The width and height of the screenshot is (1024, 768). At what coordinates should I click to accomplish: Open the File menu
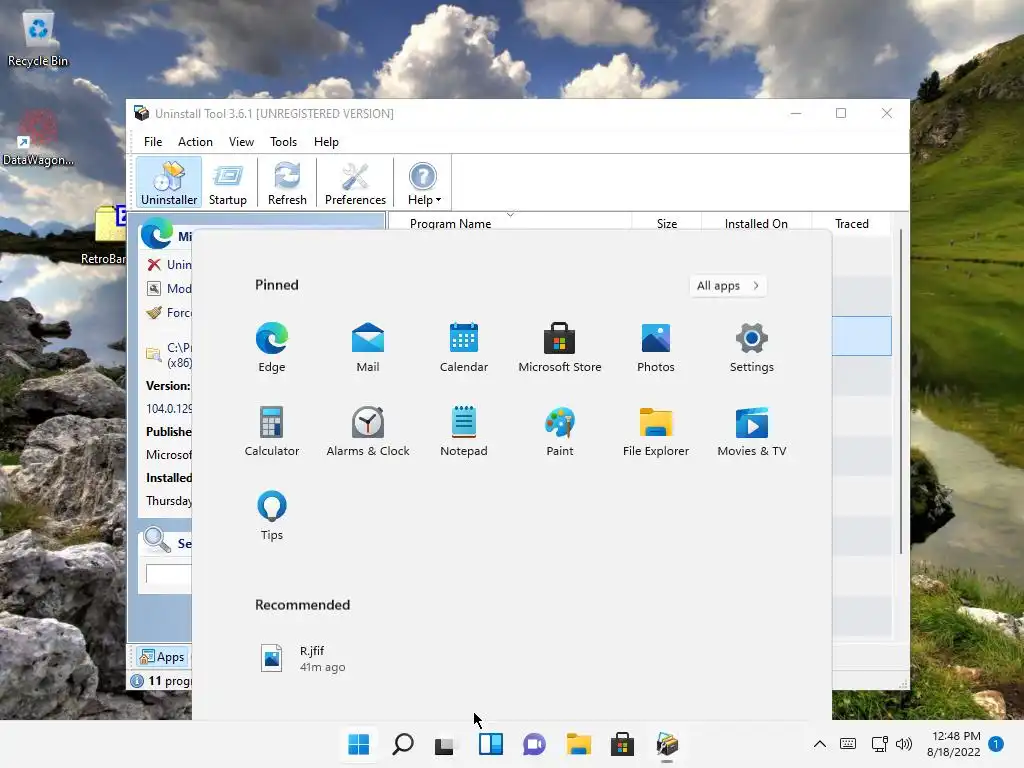click(153, 142)
